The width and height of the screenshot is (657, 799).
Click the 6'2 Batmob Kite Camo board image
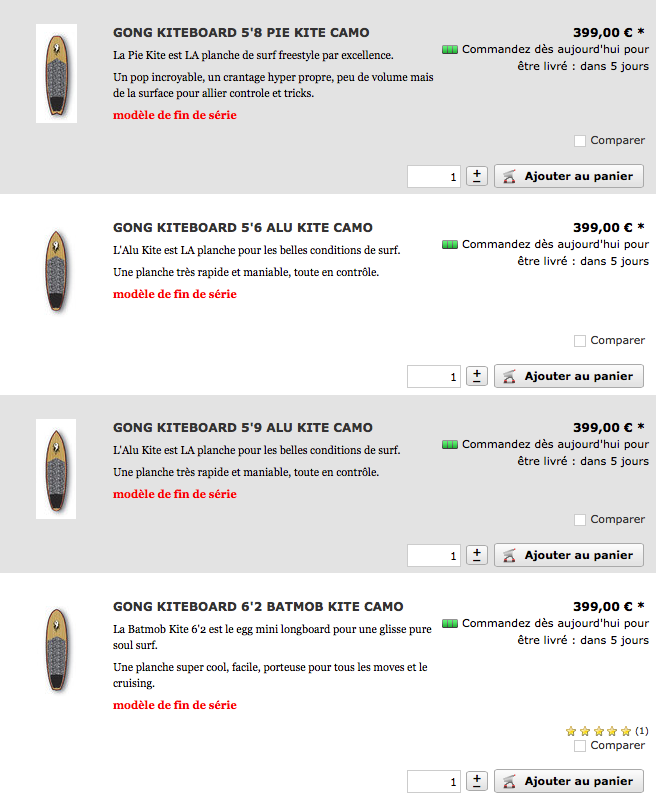(x=56, y=650)
